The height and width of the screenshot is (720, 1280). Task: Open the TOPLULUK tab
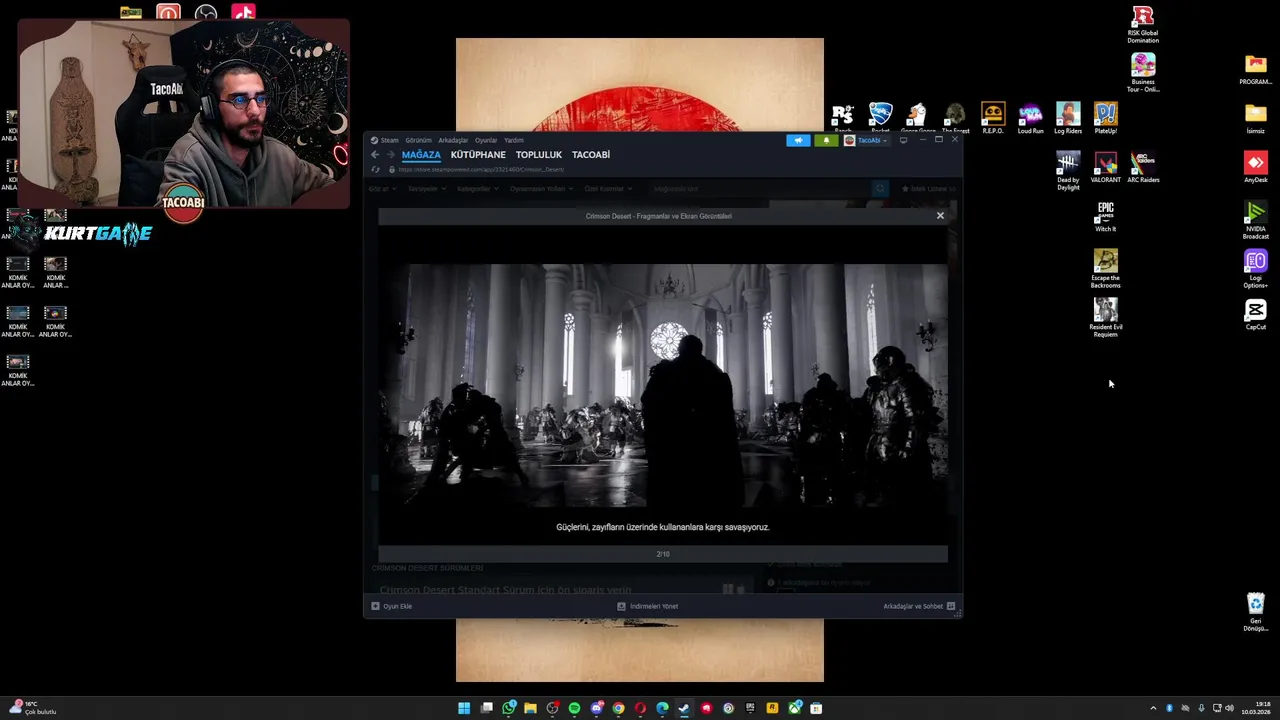tap(539, 155)
